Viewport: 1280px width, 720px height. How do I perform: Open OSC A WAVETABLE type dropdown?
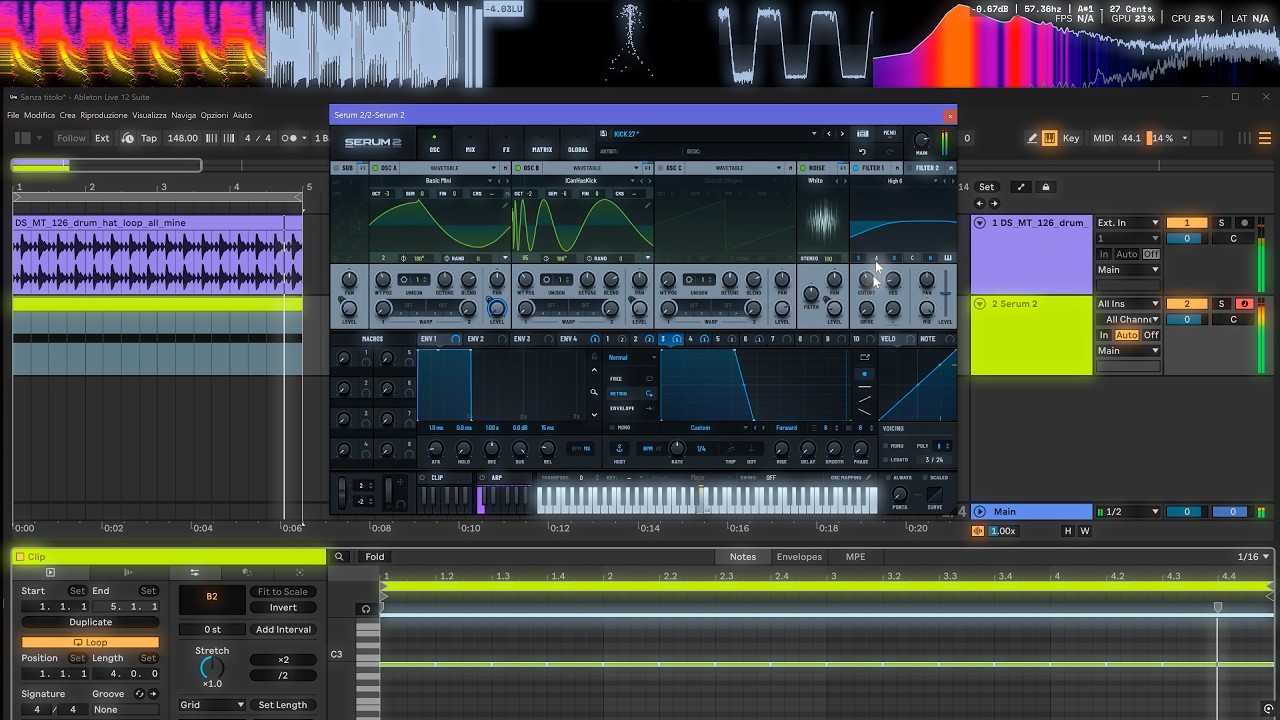(x=449, y=168)
